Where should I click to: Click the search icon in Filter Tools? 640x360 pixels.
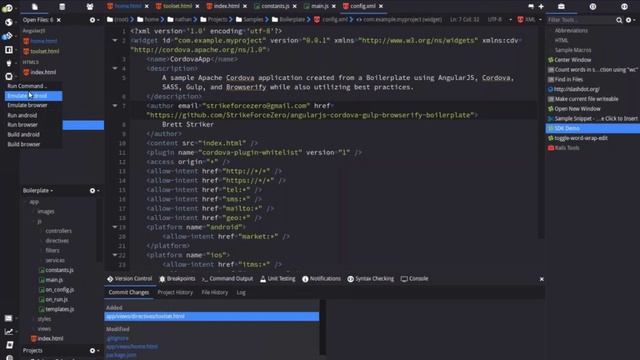click(619, 20)
